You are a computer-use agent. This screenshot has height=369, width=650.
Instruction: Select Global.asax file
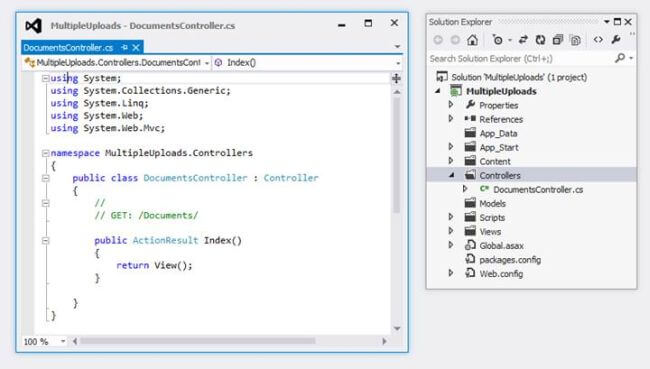502,246
